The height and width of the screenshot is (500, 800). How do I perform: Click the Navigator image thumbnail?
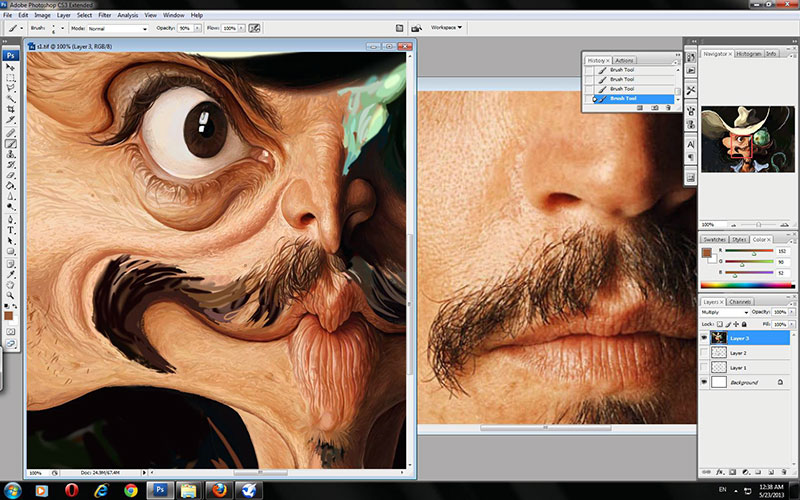coord(747,139)
